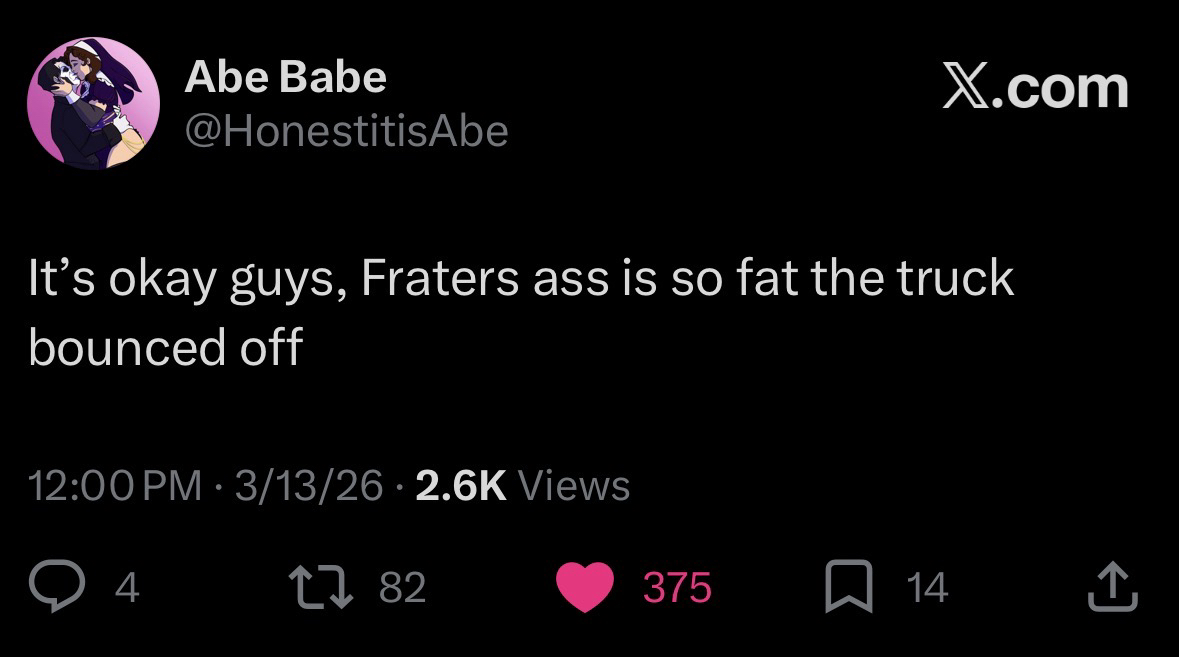
Task: Click the share upload icon
Action: click(1112, 588)
